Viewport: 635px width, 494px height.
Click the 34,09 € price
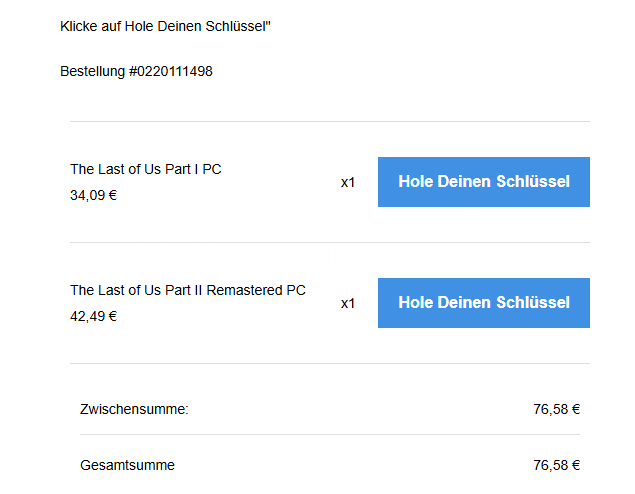(93, 195)
